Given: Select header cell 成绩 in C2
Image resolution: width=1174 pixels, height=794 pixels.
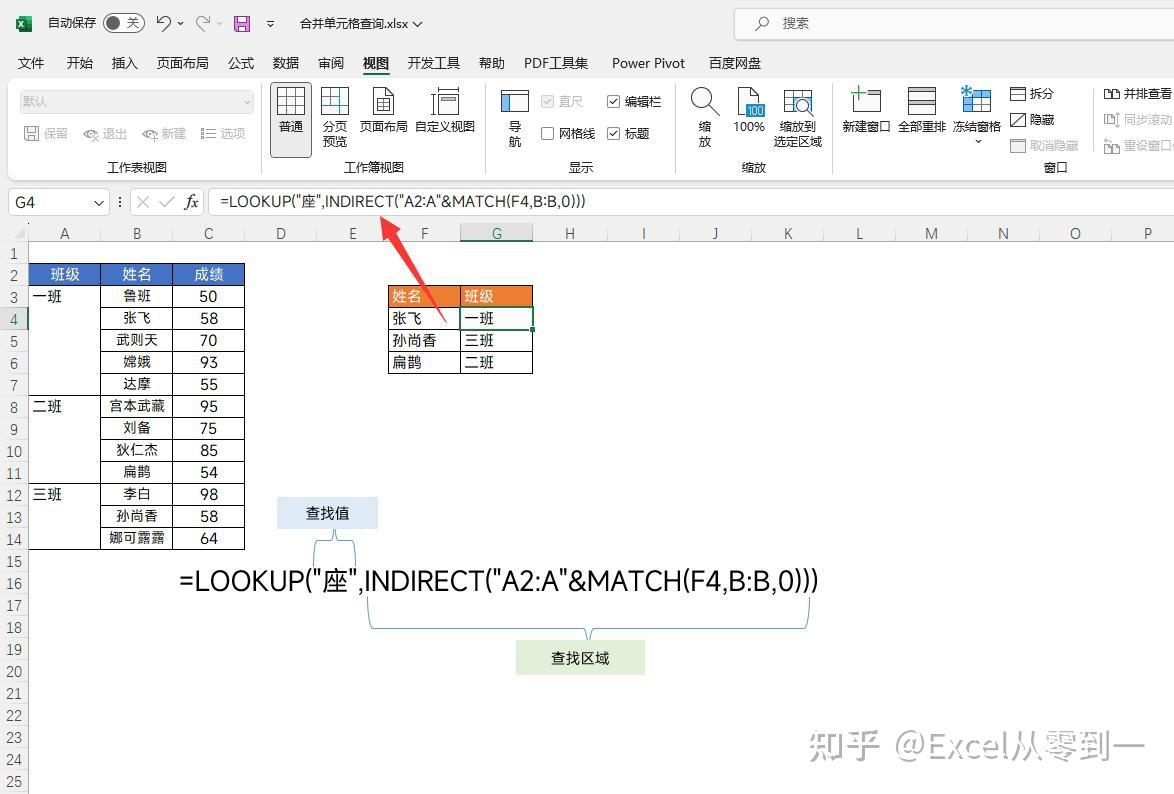Looking at the screenshot, I should point(208,274).
